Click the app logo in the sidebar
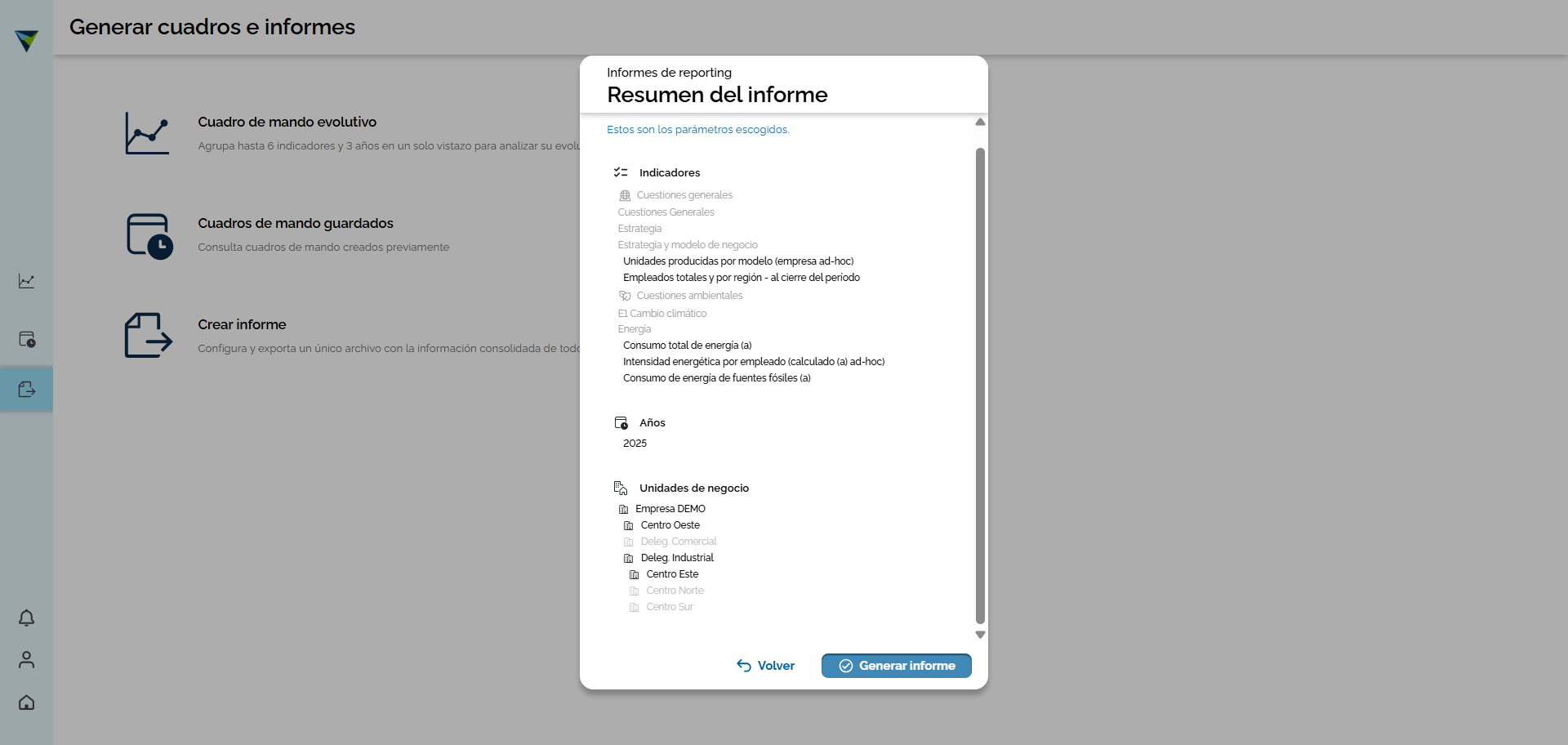Viewport: 1568px width, 745px height. (26, 40)
